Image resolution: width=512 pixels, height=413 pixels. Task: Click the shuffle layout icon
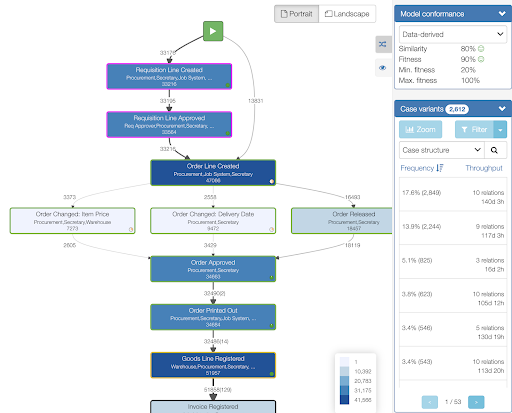(383, 44)
